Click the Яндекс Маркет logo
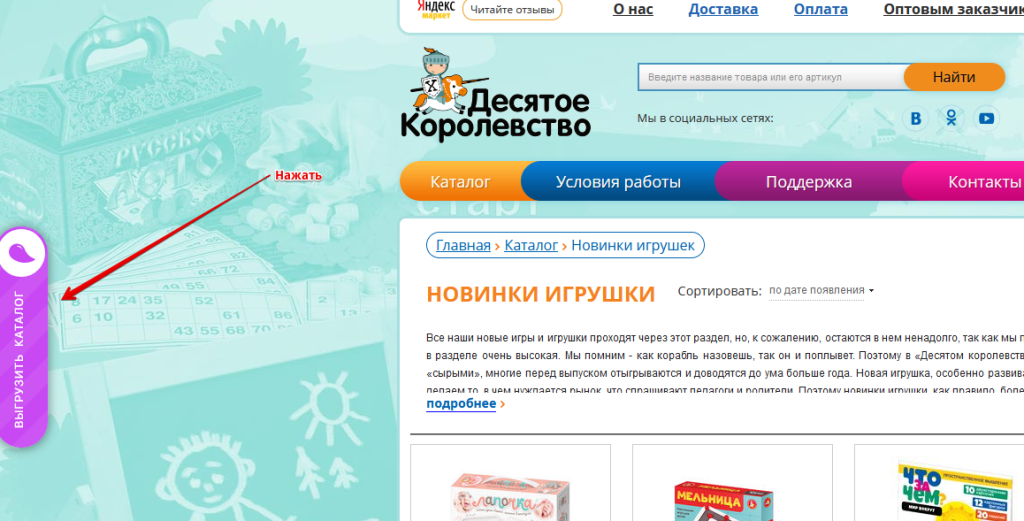Screen dimensions: 1024x521 click(x=436, y=9)
